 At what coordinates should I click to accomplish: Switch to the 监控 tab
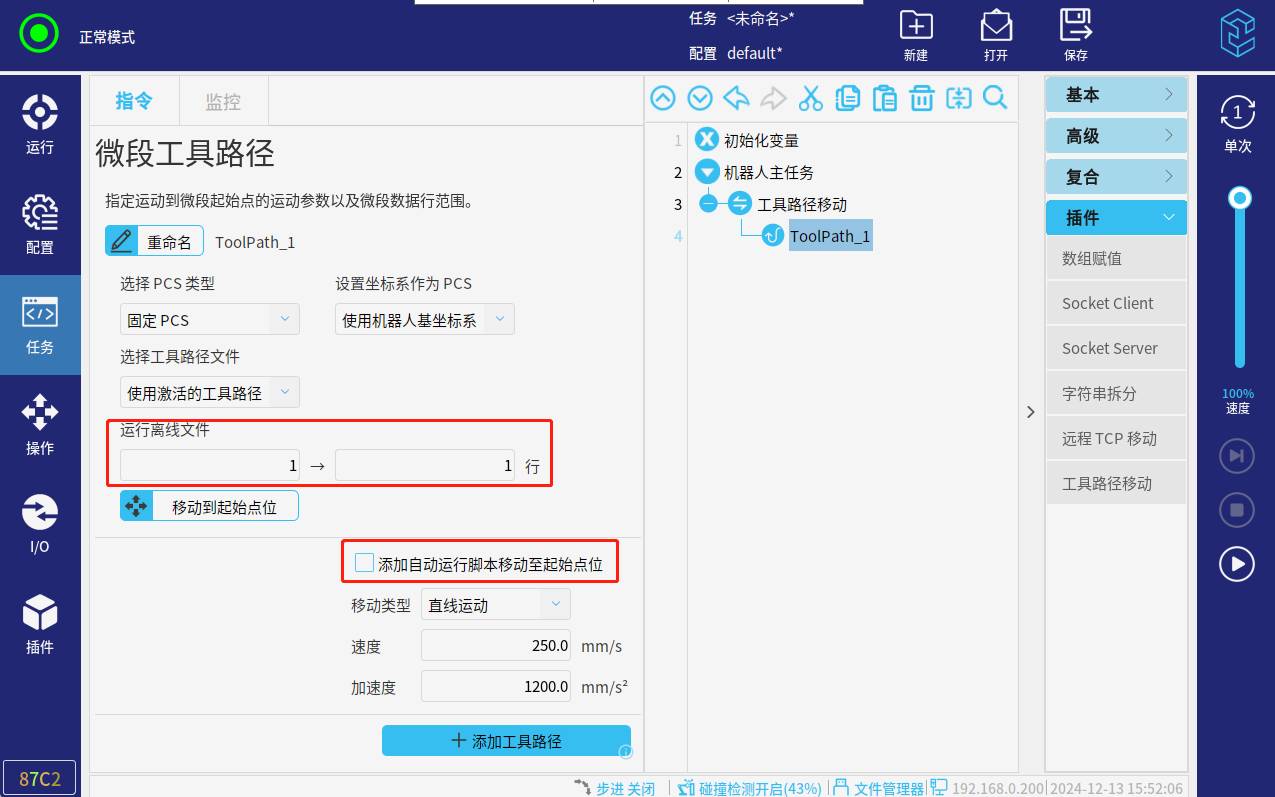coord(223,101)
